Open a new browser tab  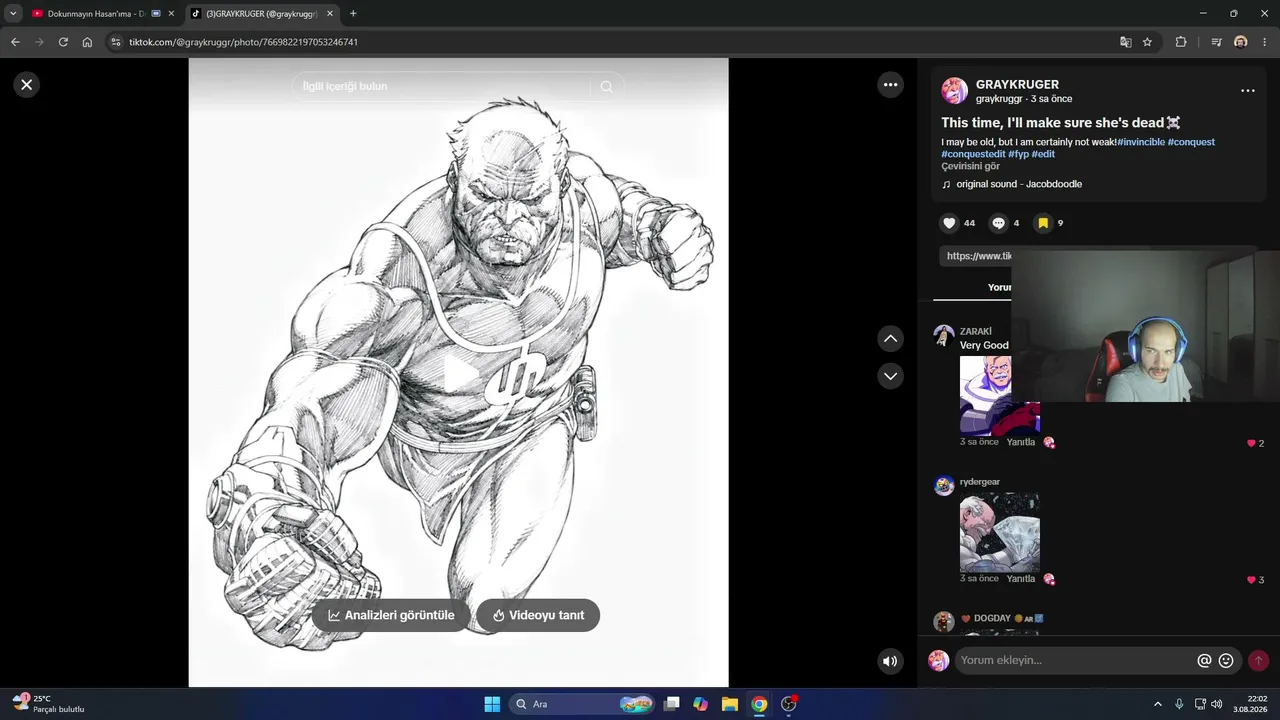pos(353,14)
